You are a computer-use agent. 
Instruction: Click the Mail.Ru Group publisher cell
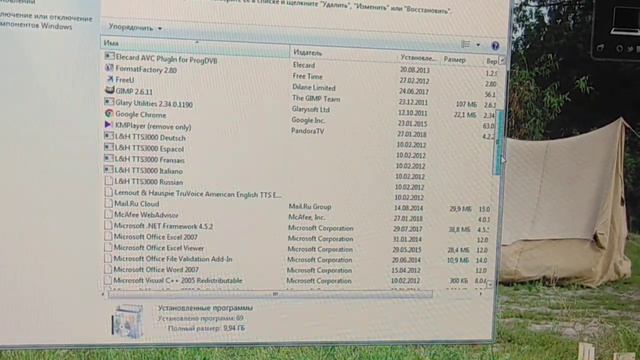310,207
